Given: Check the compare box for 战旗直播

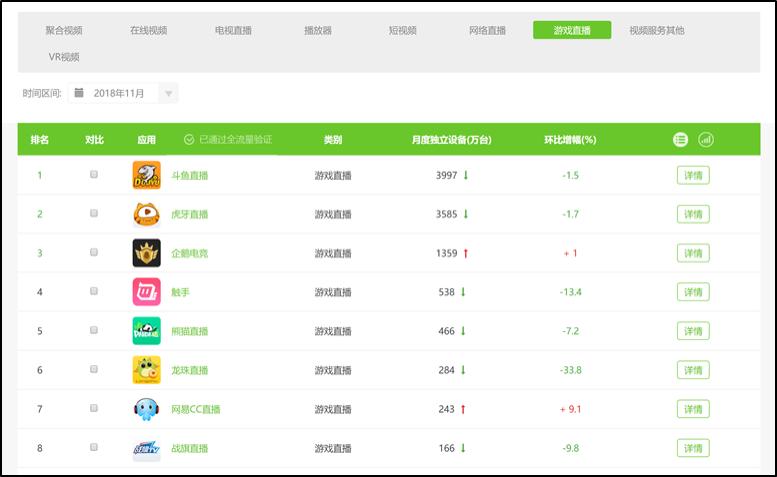Looking at the screenshot, I should click(94, 447).
